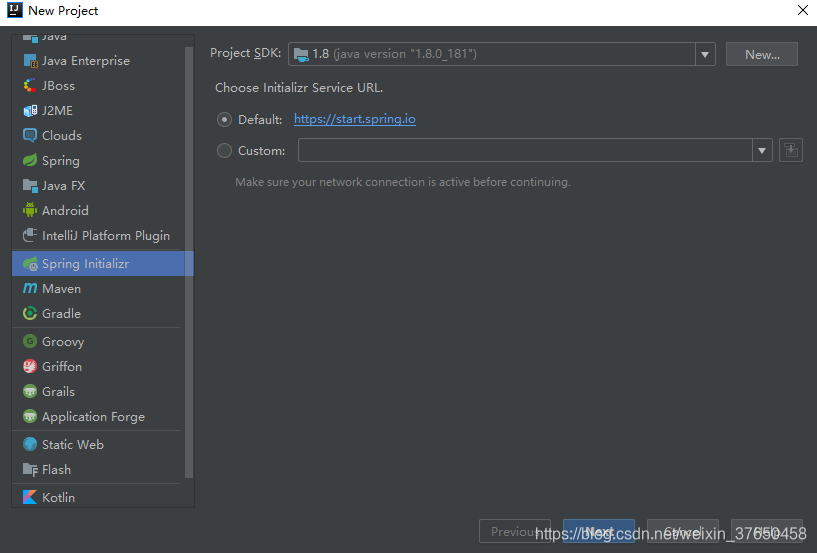Image resolution: width=817 pixels, height=553 pixels.
Task: Click the Gradle icon
Action: 30,313
